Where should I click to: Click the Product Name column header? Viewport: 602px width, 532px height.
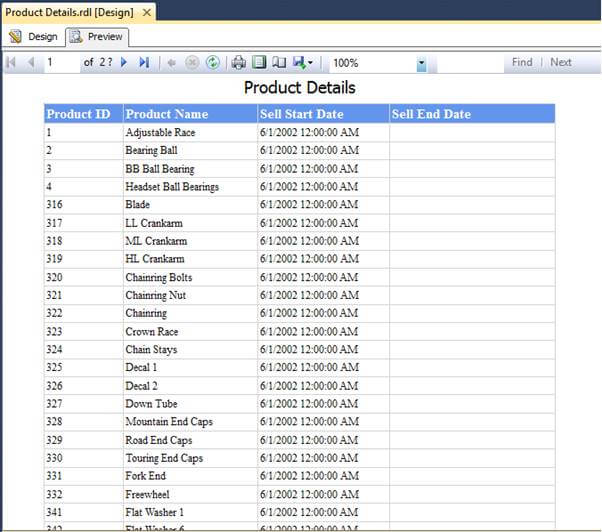coord(190,114)
